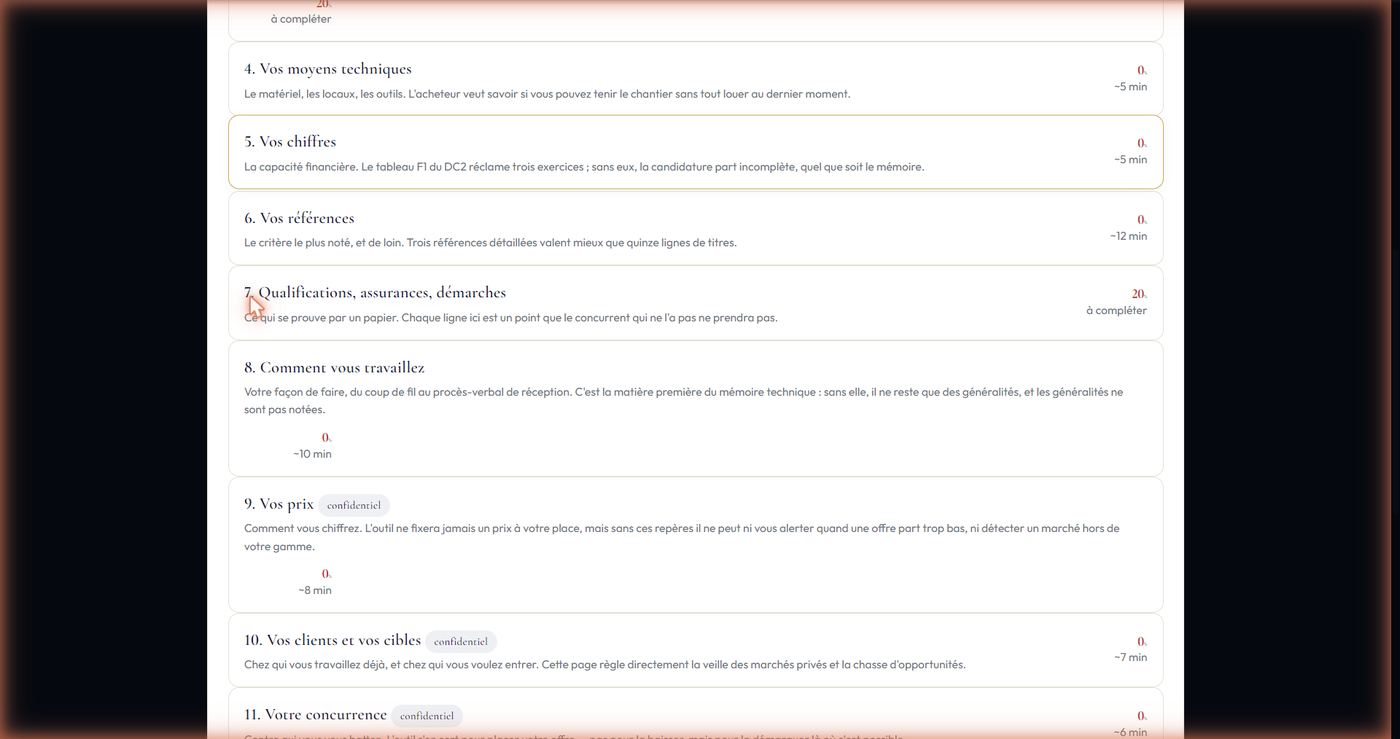Click "~10 min" under Comment vous travaillez
Image resolution: width=1400 pixels, height=739 pixels.
click(x=312, y=454)
